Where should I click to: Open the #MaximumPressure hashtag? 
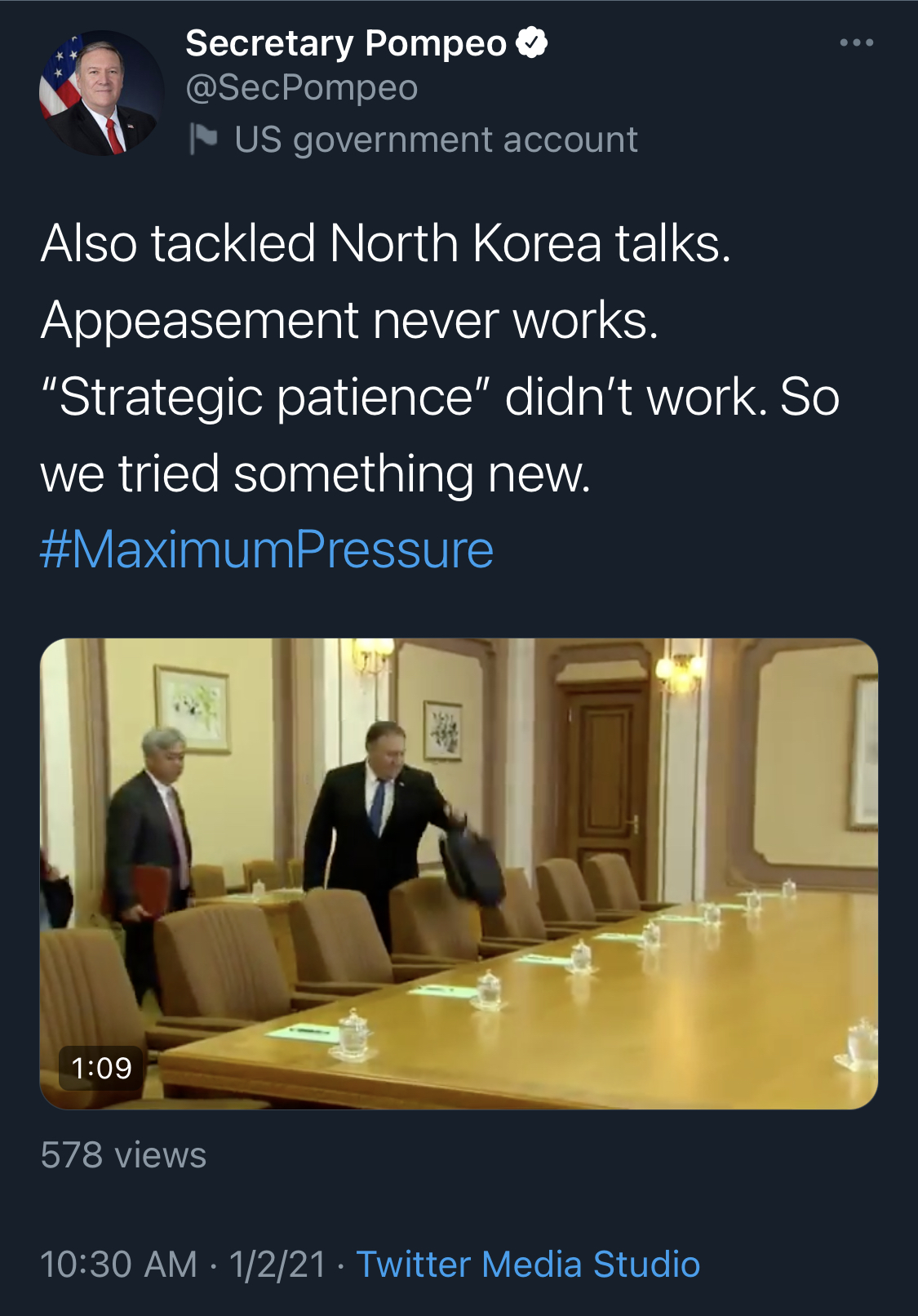(x=267, y=549)
